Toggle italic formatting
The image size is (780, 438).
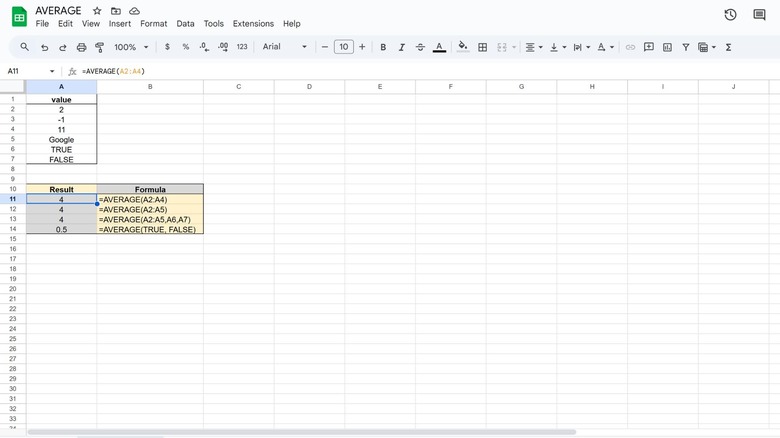coord(401,47)
